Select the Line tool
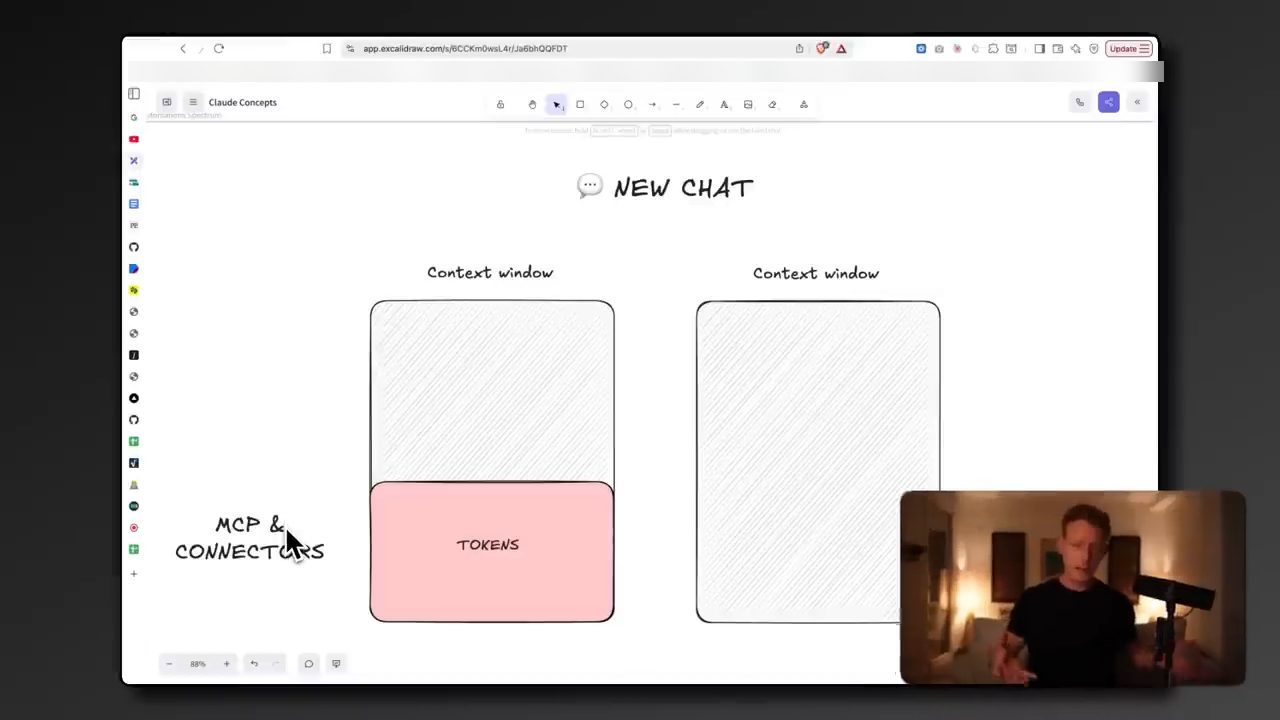1280x720 pixels. tap(676, 104)
